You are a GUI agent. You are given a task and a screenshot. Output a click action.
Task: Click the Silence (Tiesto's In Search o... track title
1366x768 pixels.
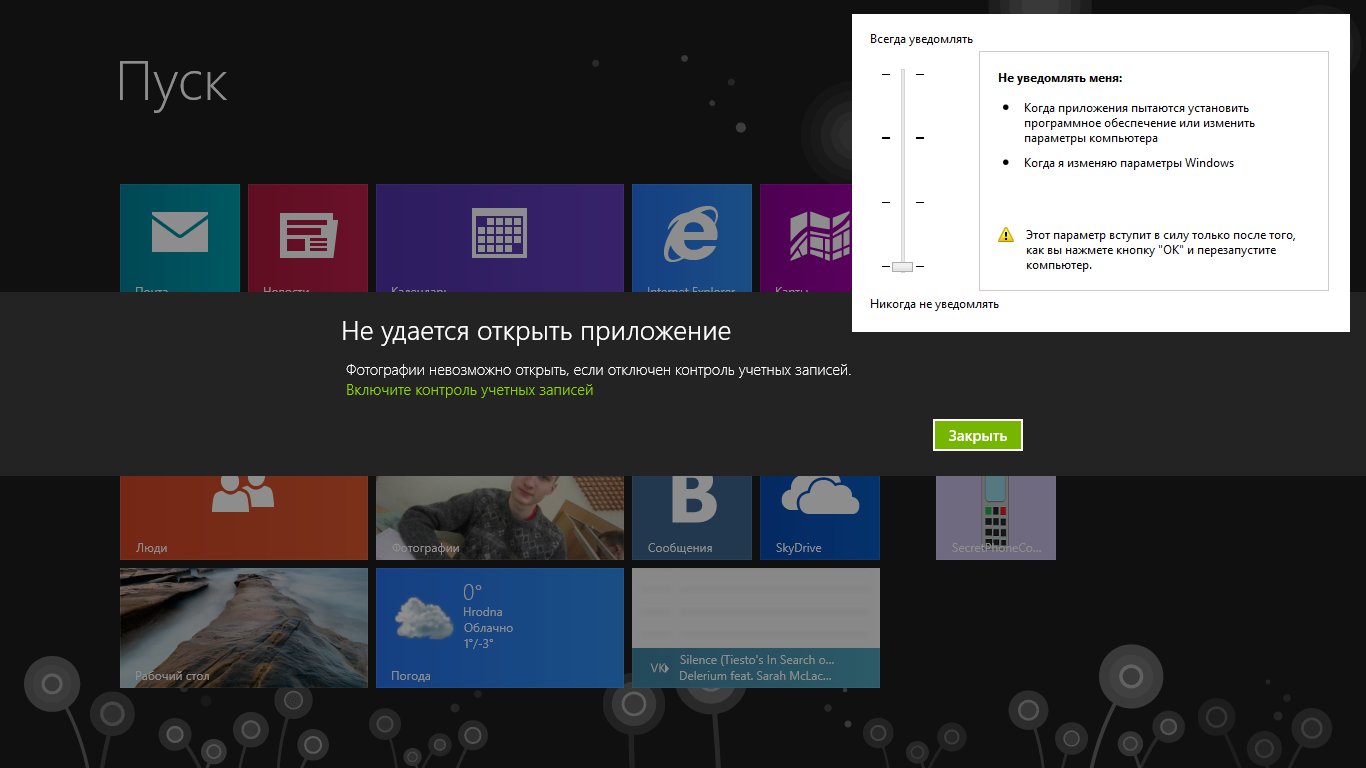click(757, 660)
